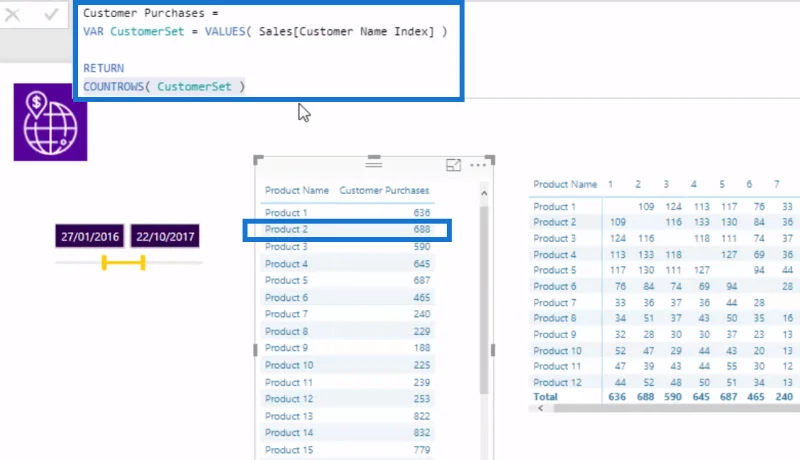The width and height of the screenshot is (800, 460).
Task: Select Product 12 row in the table
Action: [x=347, y=399]
